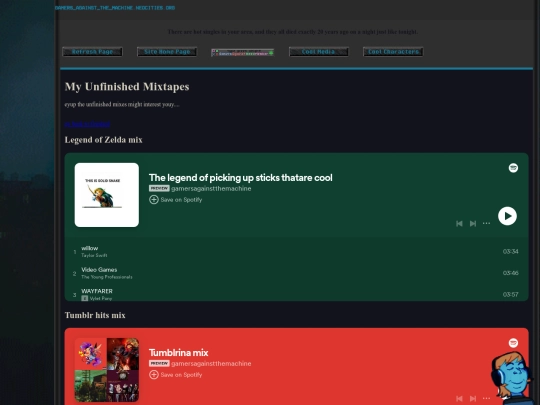Open the Site Home Page button

click(167, 52)
